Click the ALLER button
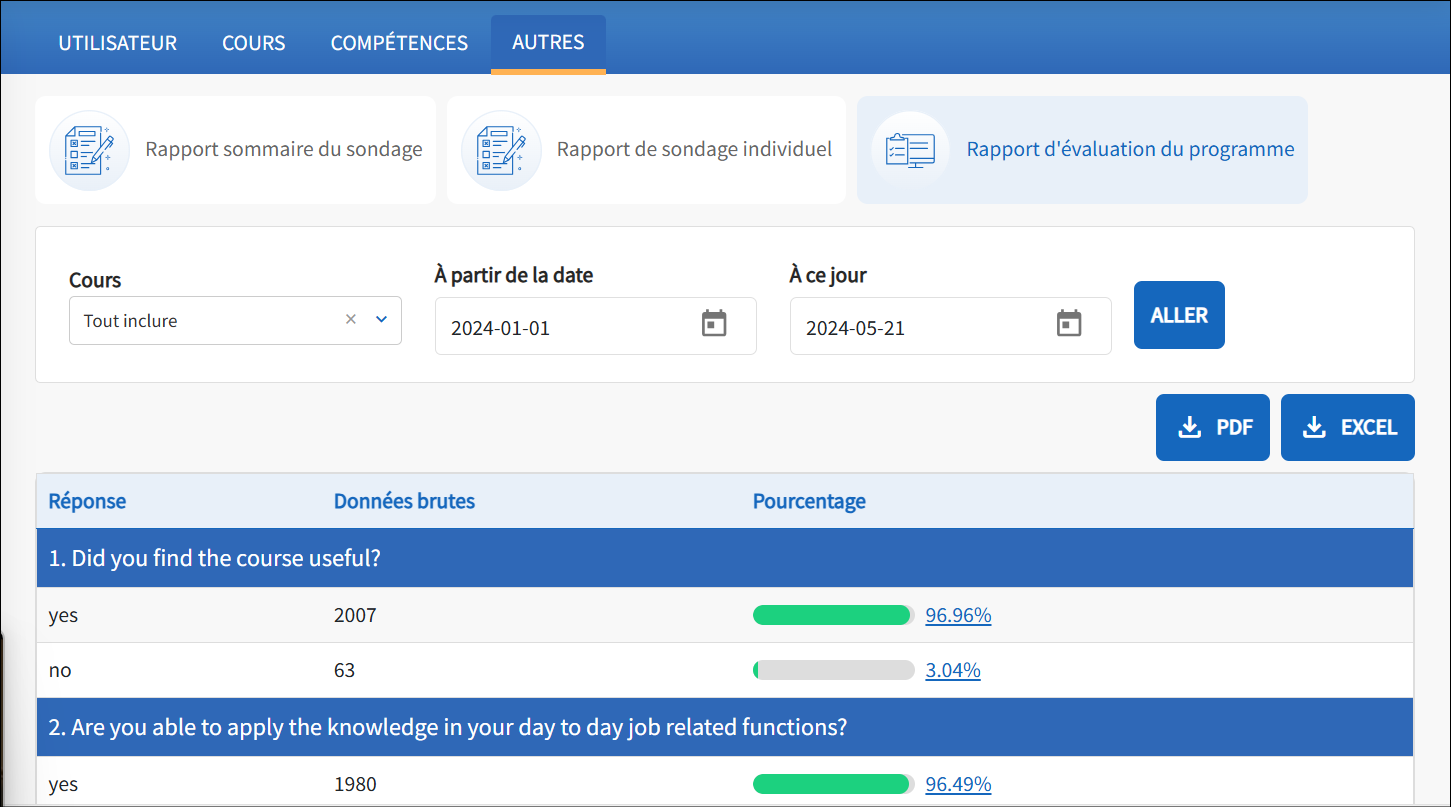The width and height of the screenshot is (1451, 807). (1179, 314)
